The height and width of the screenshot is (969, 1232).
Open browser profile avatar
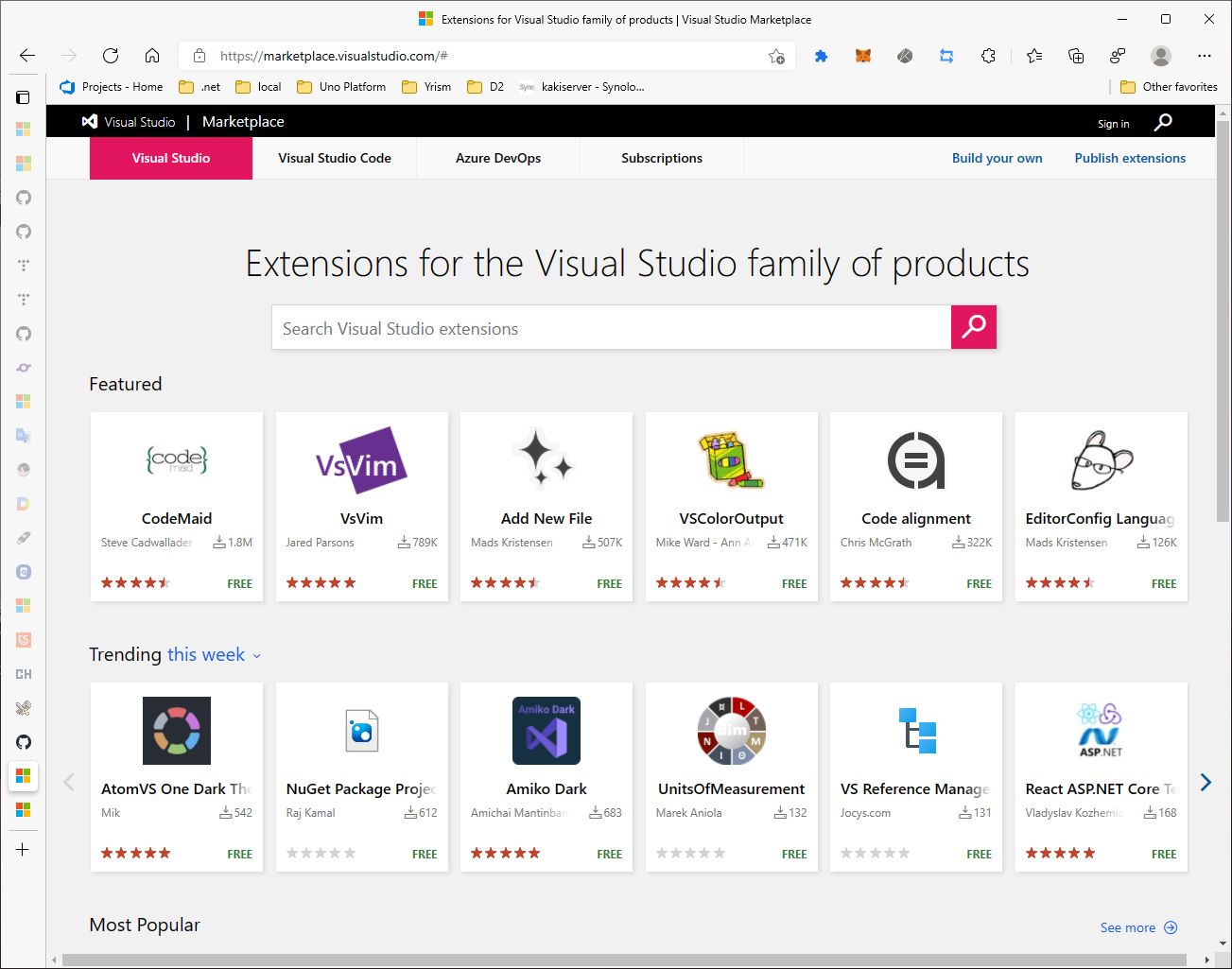point(1161,56)
